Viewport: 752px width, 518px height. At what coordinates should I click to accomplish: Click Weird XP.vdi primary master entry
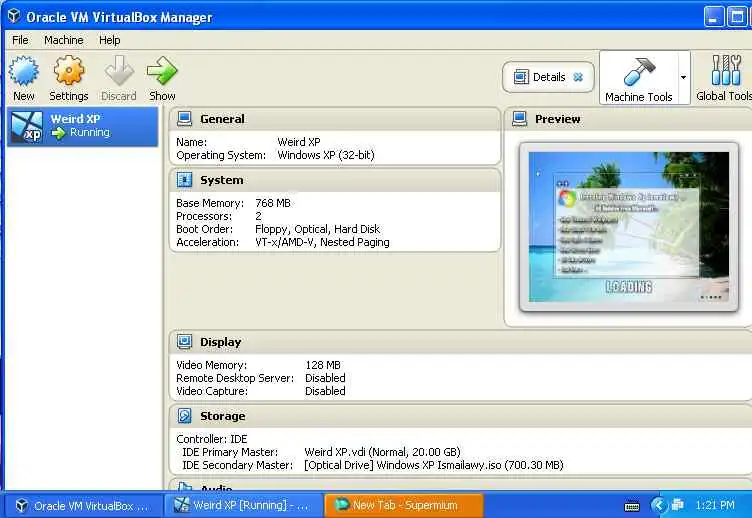coord(382,452)
